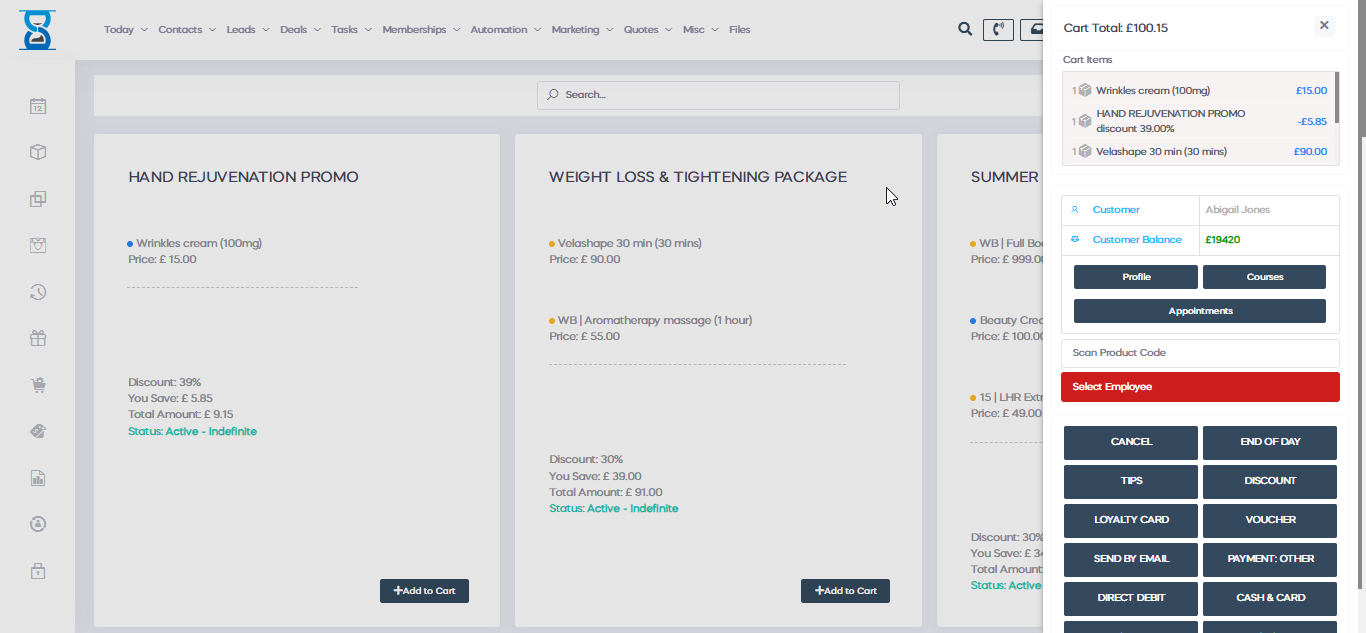
Task: Click the Scan Product Code field
Action: click(1199, 353)
